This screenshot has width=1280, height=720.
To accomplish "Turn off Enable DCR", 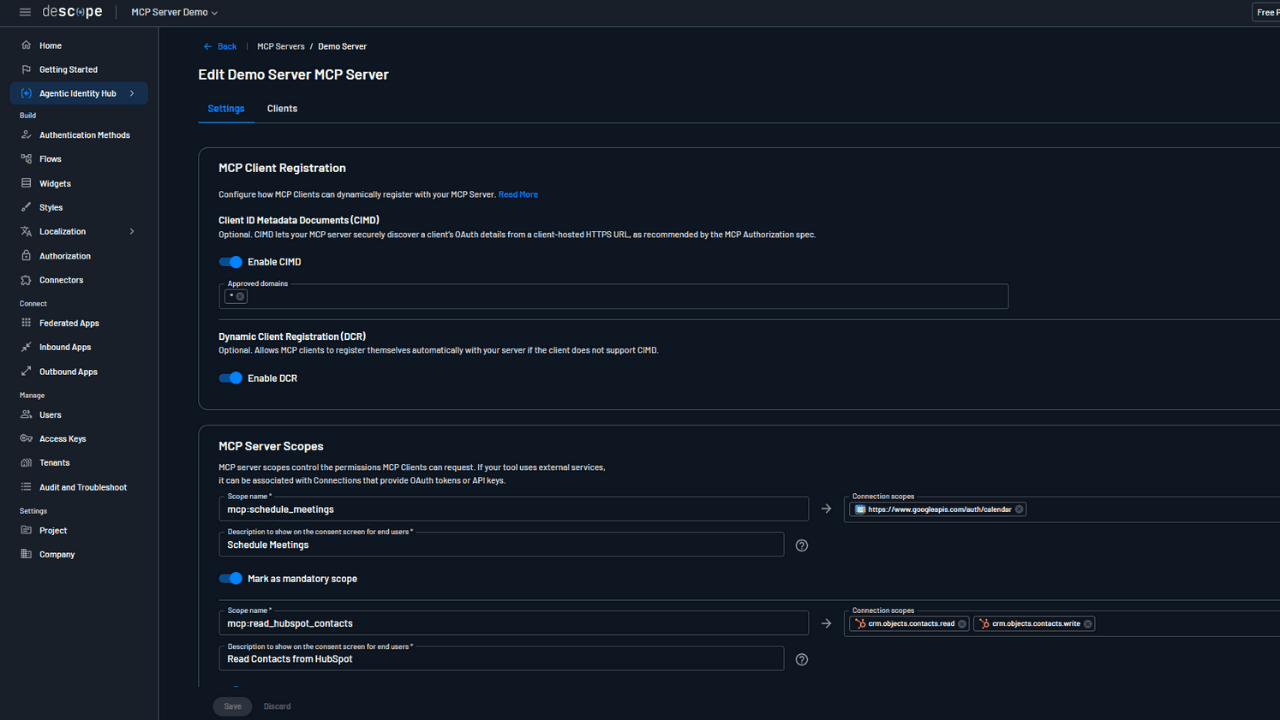I will (230, 378).
